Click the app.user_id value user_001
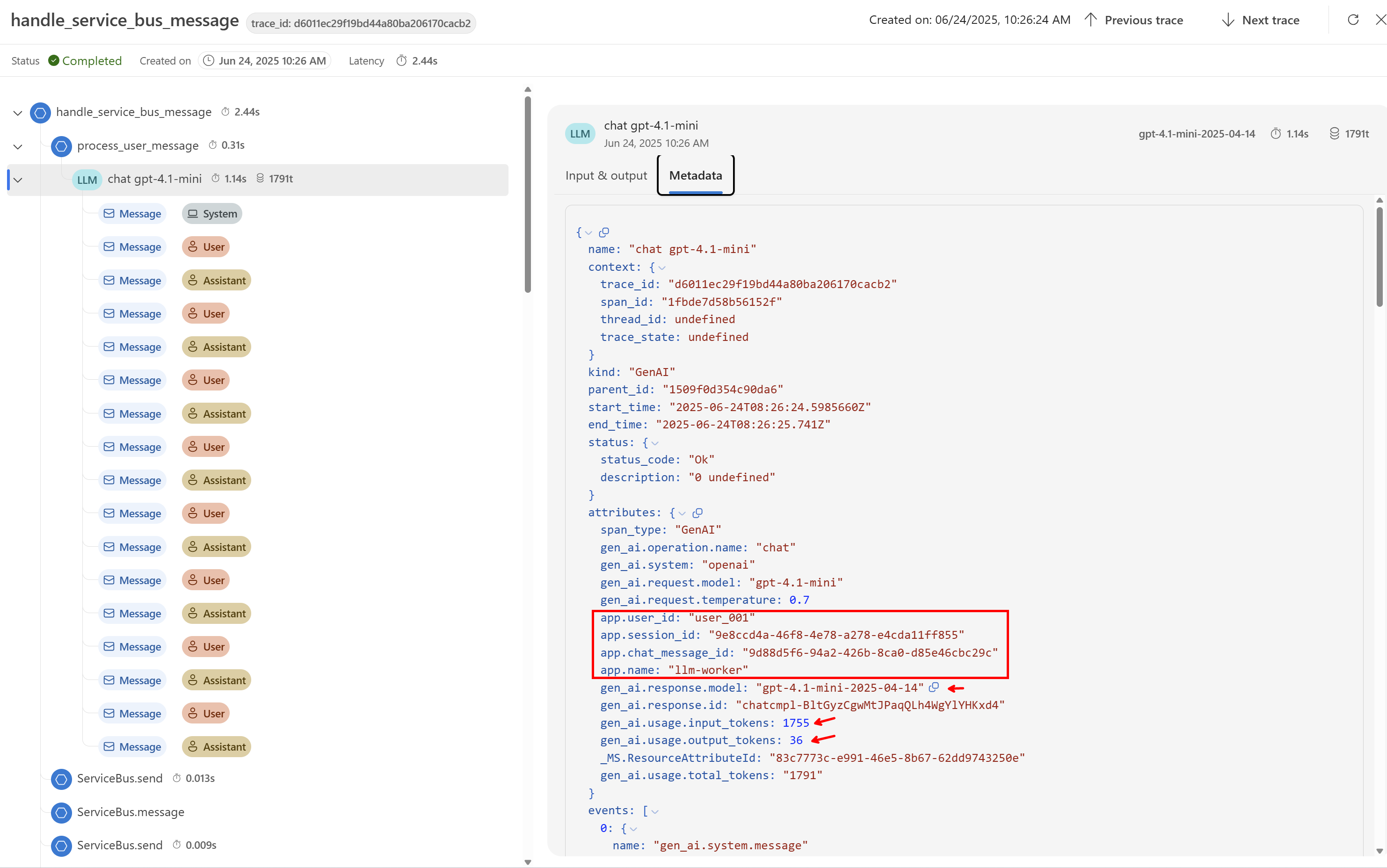Viewport: 1387px width, 868px height. pyautogui.click(x=722, y=618)
